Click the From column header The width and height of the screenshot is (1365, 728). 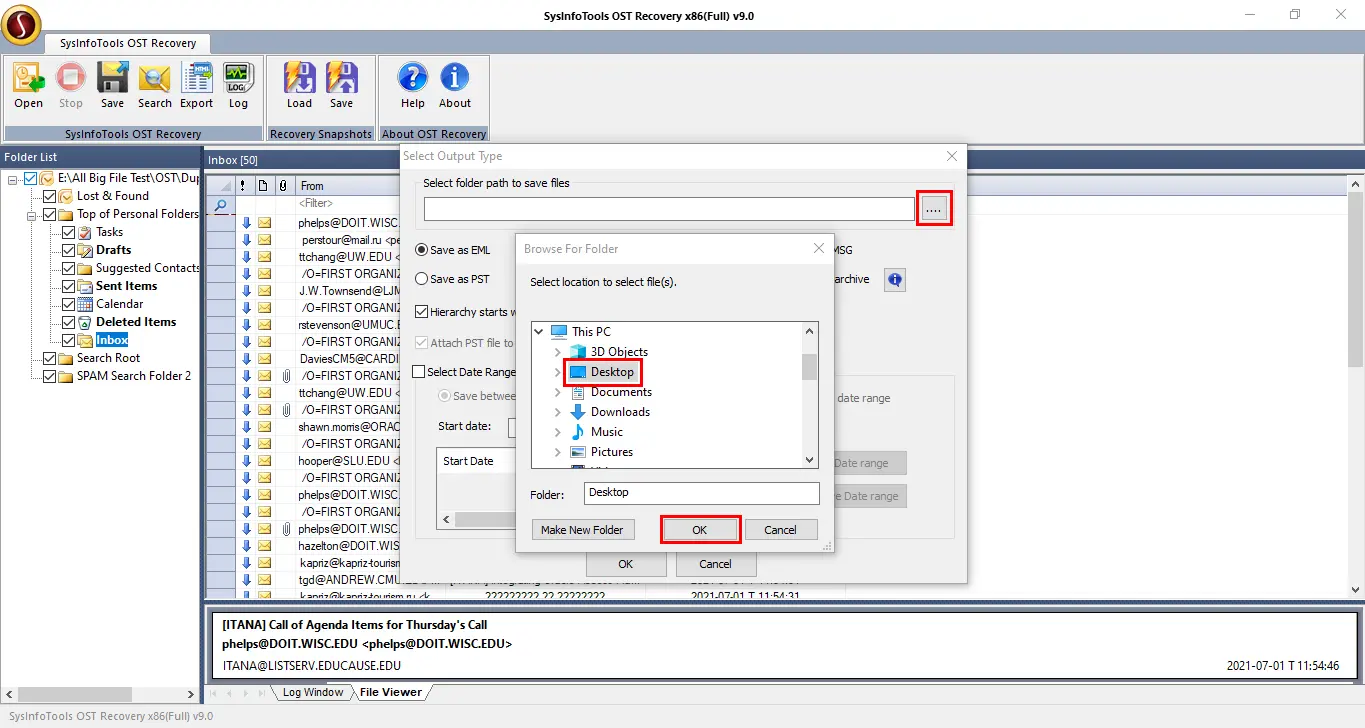coord(349,186)
